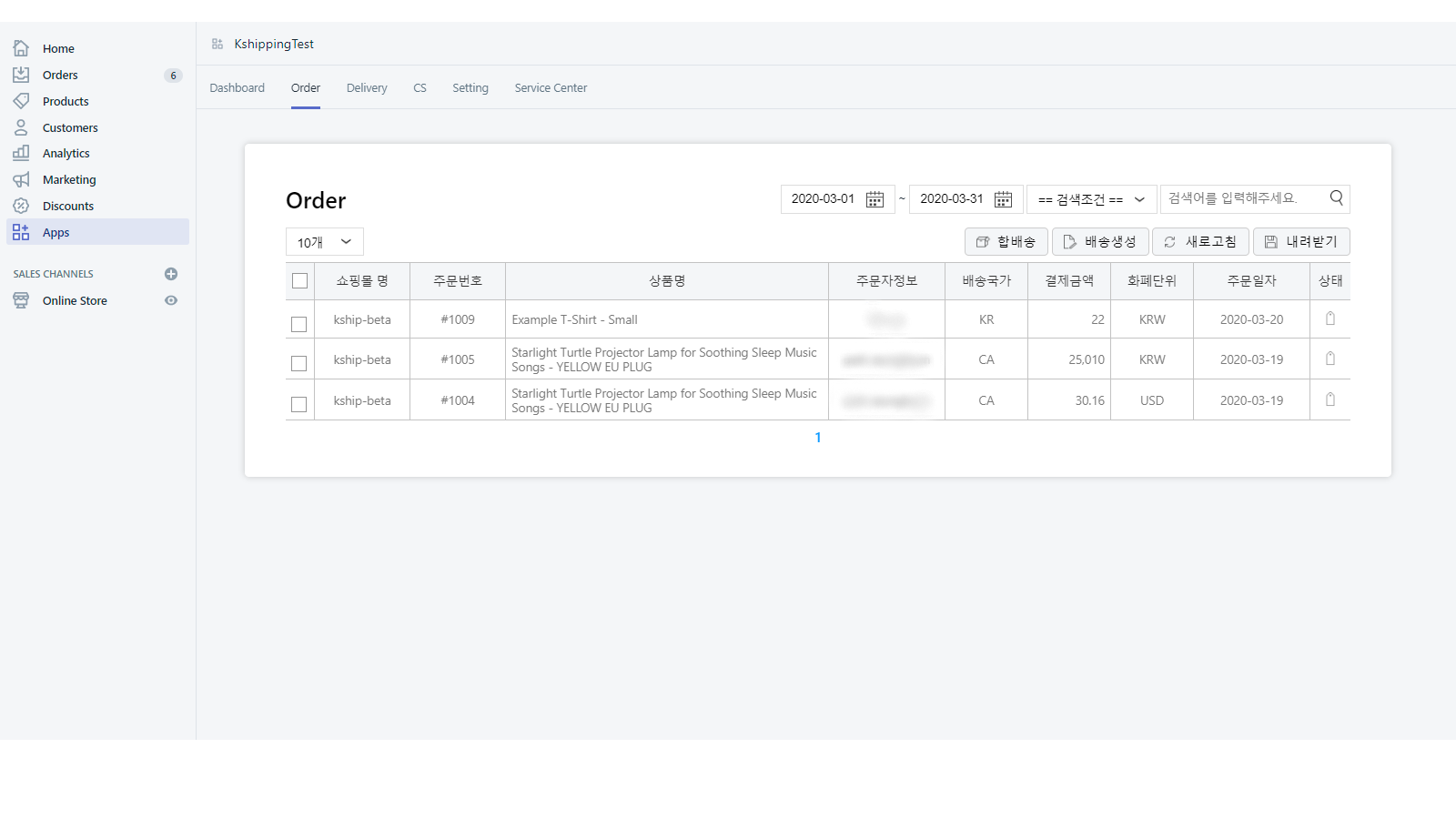Click the Analytics bar chart icon

click(21, 153)
